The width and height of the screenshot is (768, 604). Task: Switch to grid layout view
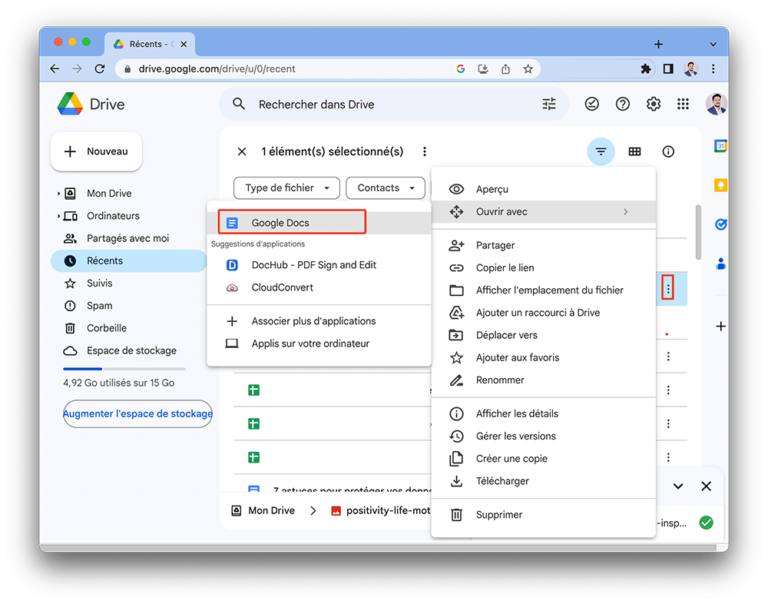[x=634, y=152]
